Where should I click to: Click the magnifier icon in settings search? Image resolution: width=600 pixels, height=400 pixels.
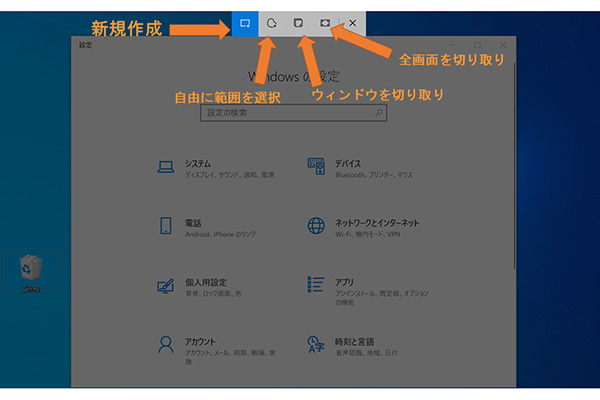click(x=379, y=113)
